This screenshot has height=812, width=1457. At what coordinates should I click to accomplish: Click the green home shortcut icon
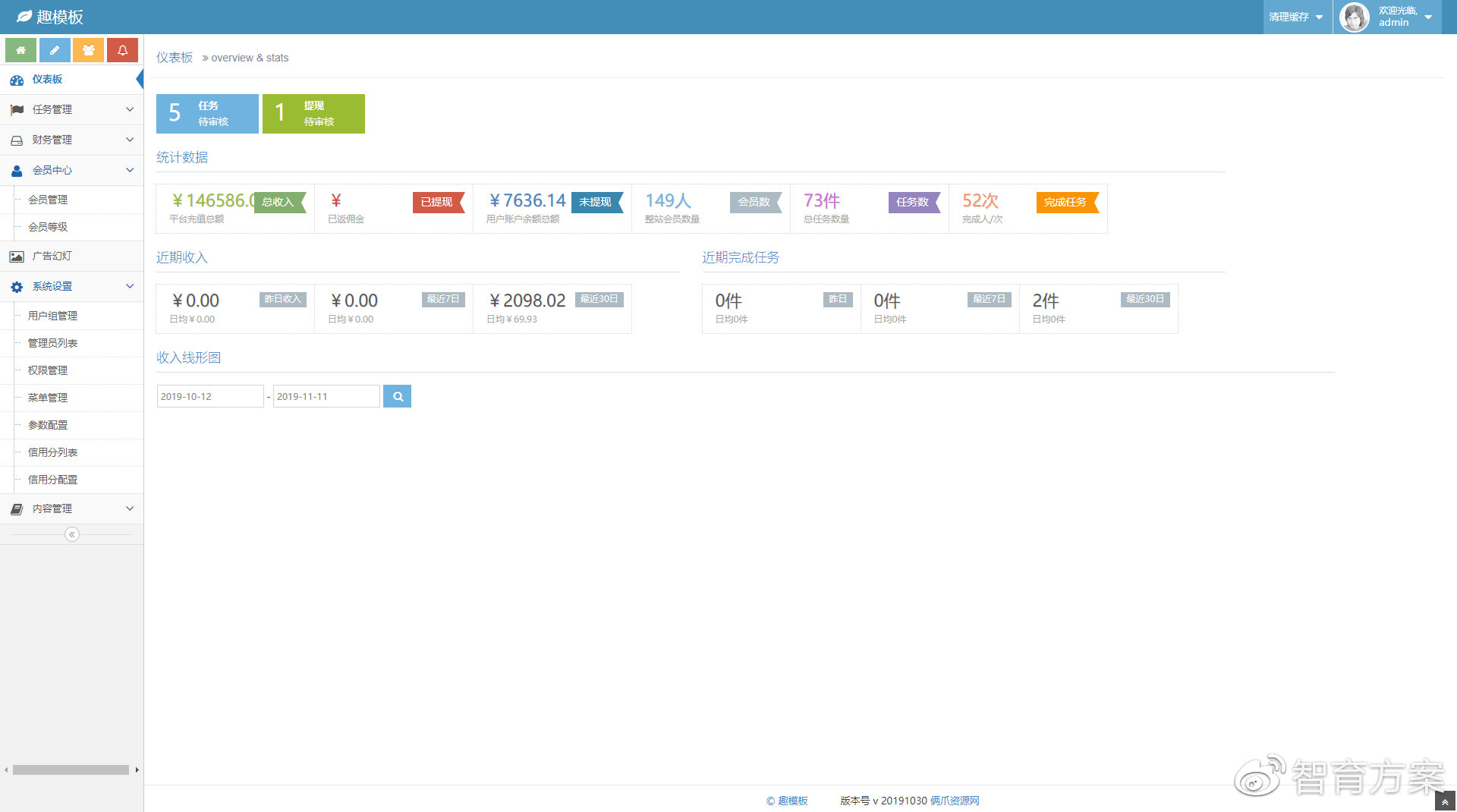20,50
